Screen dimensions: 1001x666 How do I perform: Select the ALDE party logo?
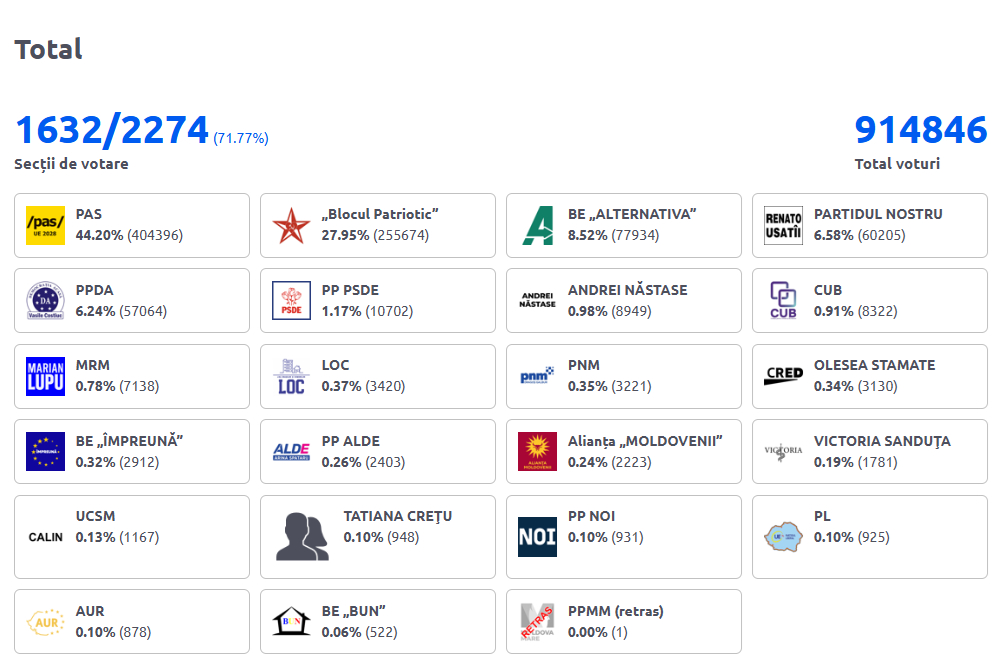[291, 451]
